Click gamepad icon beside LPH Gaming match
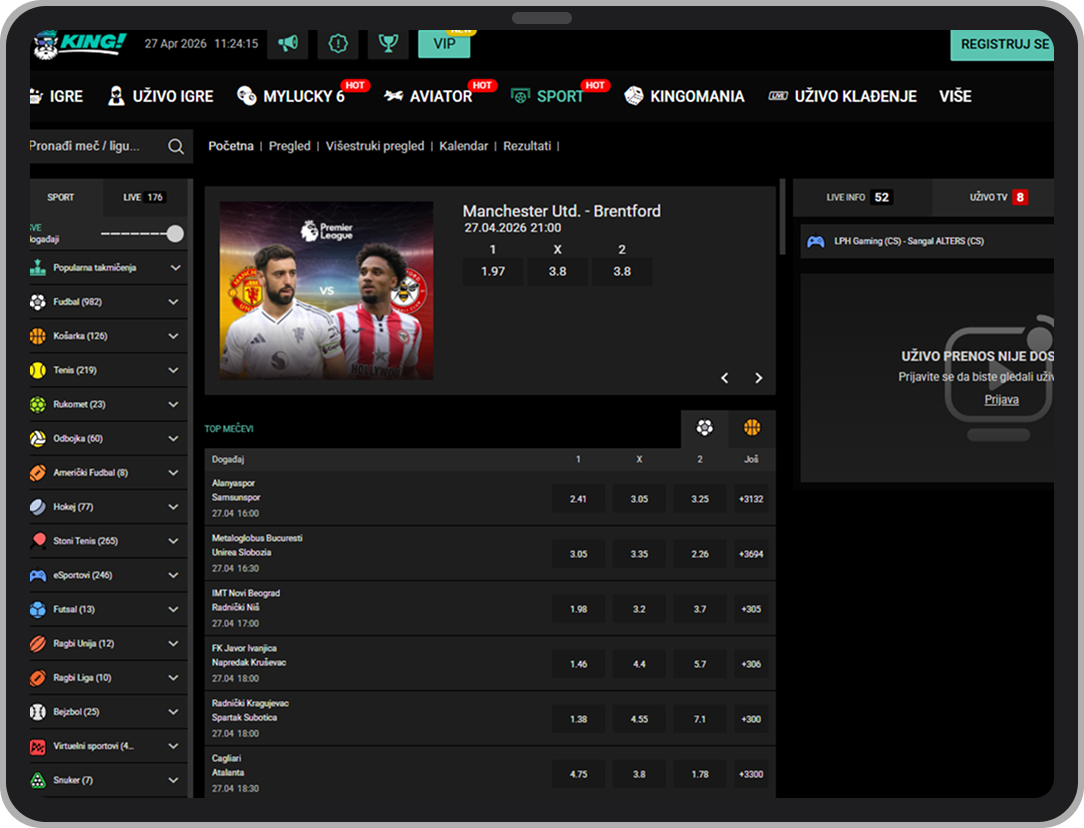Screen dimensions: 1084x828 [x=816, y=242]
